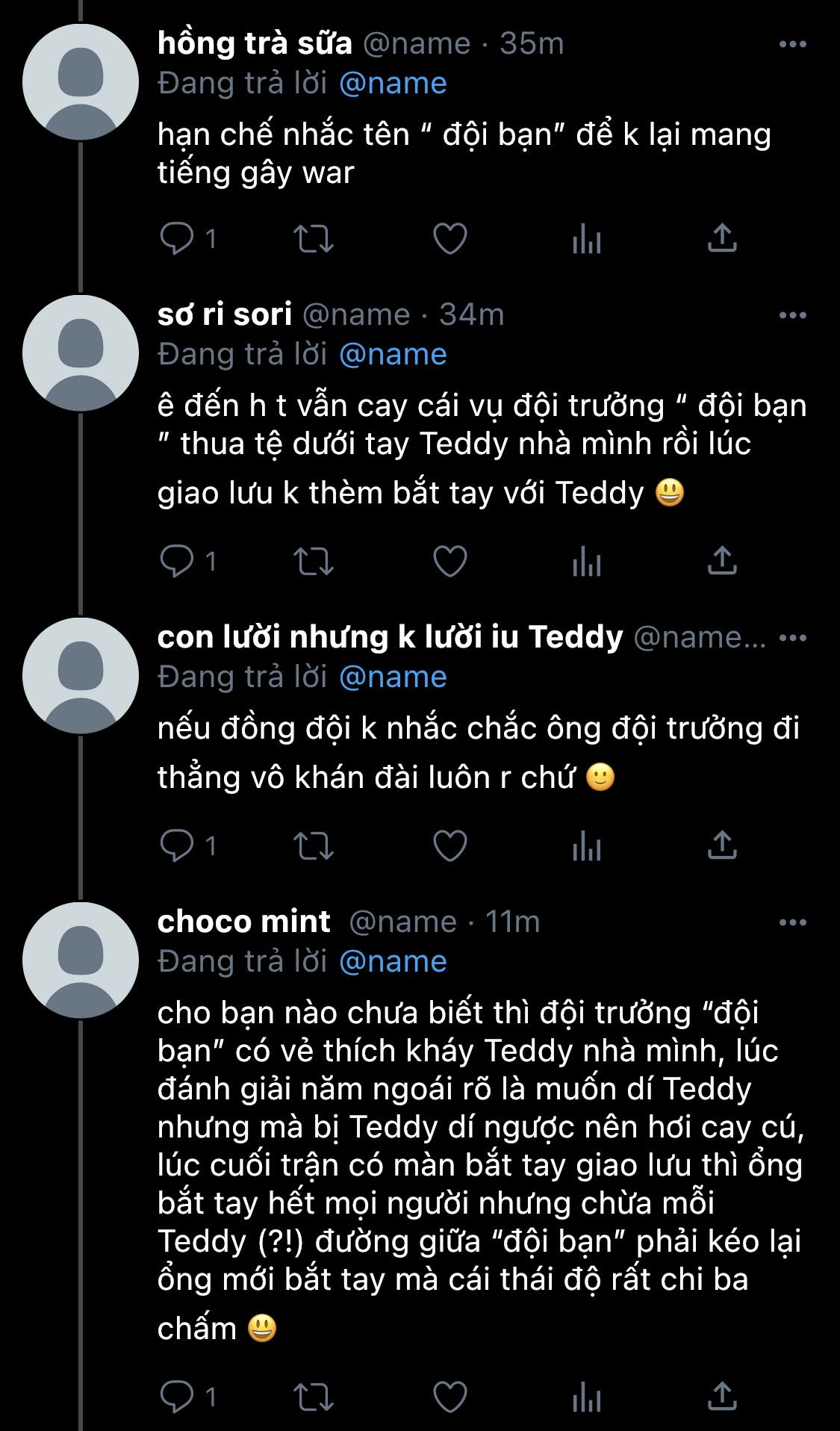Viewport: 840px width, 1431px height.
Task: Open choco mint's profile avatar
Action: (81, 960)
